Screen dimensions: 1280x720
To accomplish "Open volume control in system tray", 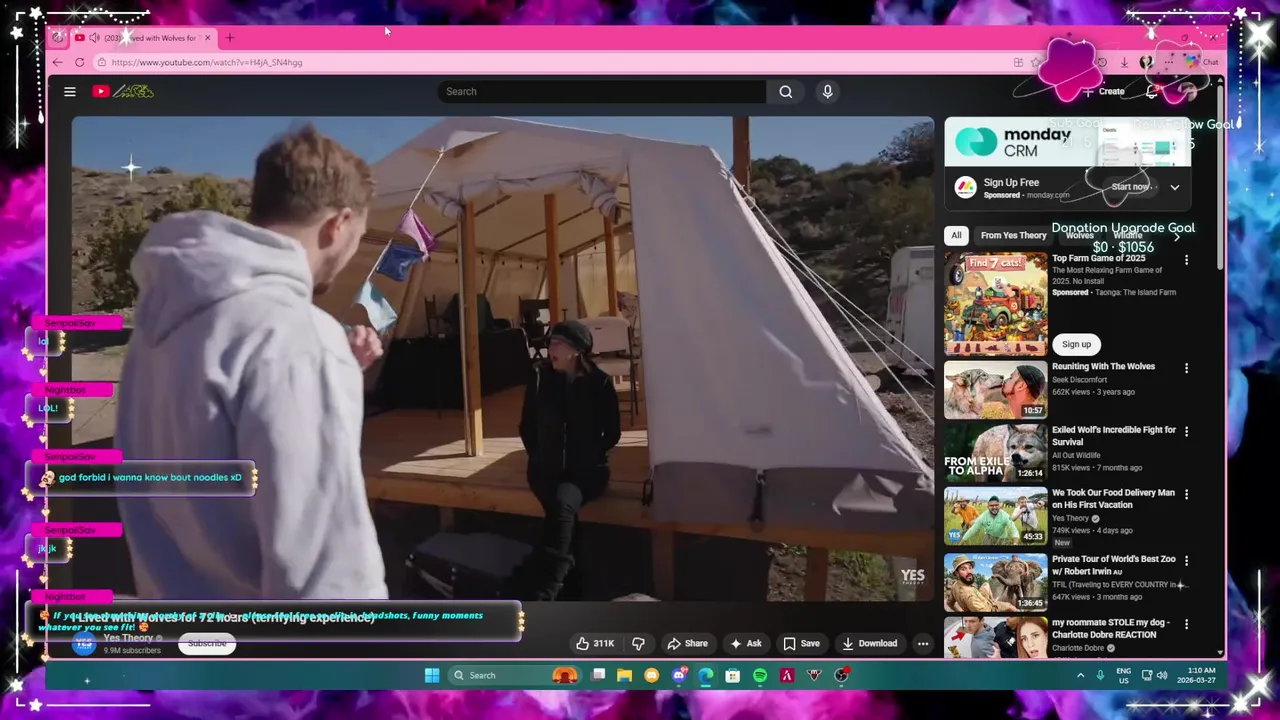I will 1162,675.
